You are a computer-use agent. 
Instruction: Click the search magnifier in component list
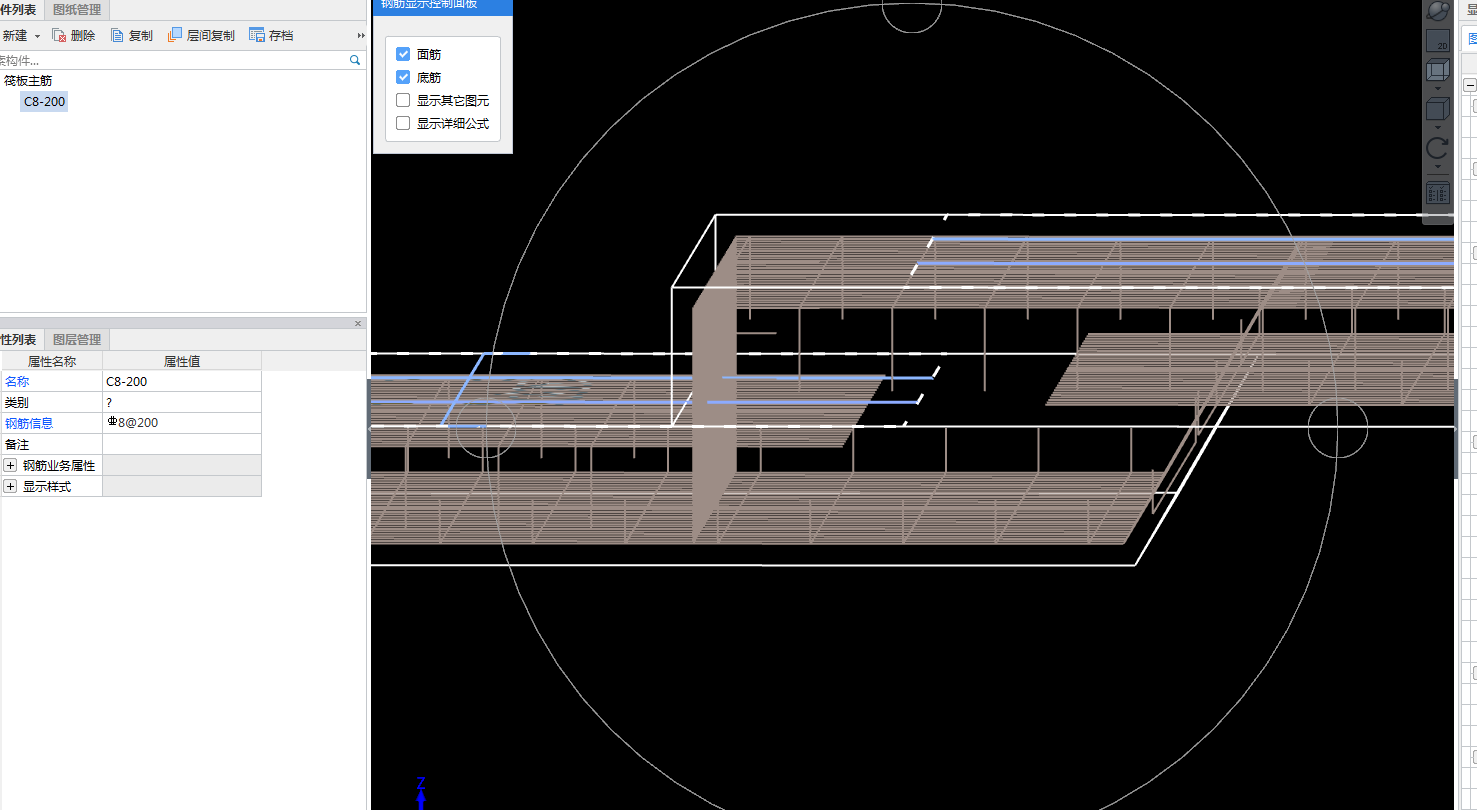point(355,60)
